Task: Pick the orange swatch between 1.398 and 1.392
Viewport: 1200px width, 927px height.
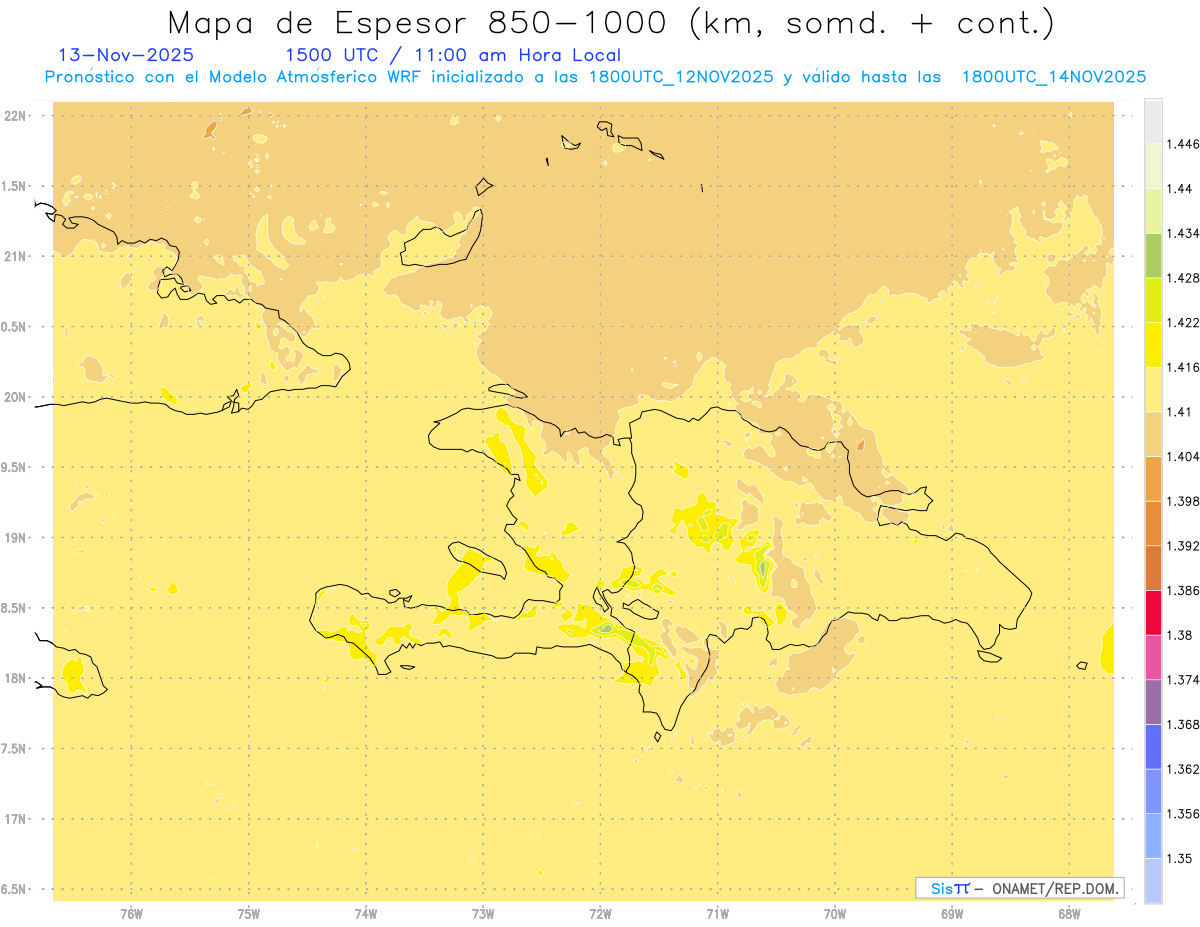Action: tap(1153, 523)
